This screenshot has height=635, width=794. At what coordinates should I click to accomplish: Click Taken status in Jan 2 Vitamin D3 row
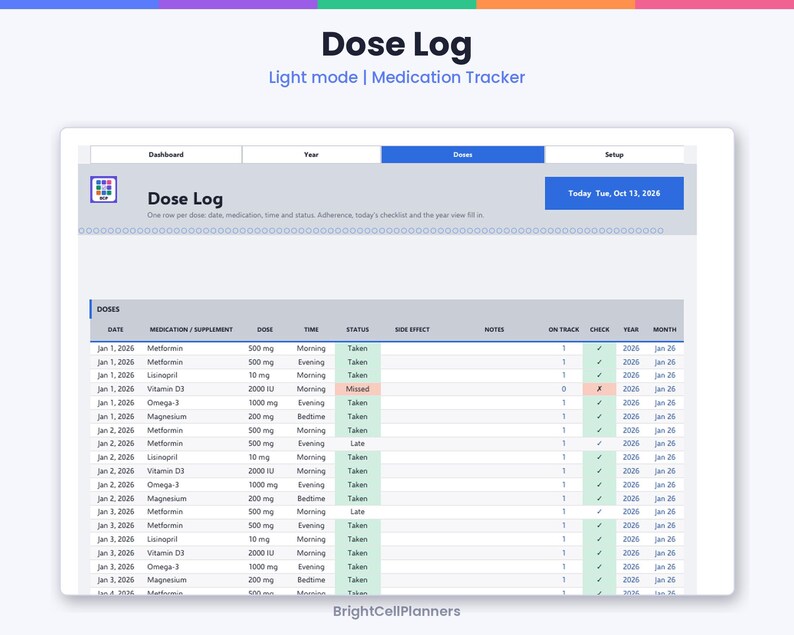pyautogui.click(x=358, y=471)
